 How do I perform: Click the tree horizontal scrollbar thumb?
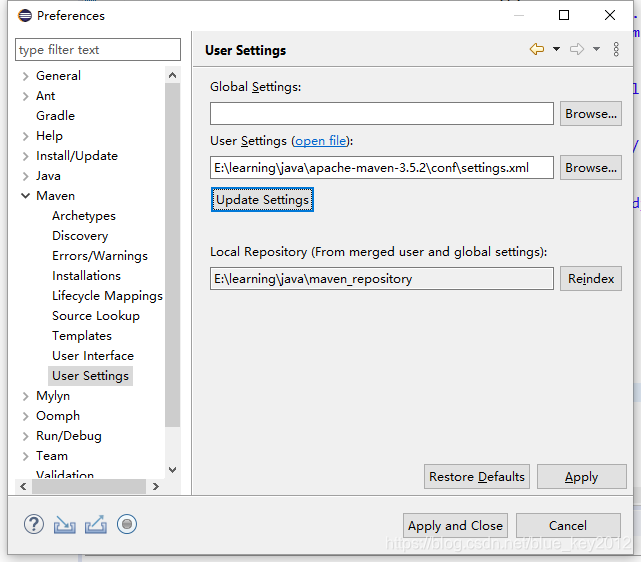pos(89,486)
